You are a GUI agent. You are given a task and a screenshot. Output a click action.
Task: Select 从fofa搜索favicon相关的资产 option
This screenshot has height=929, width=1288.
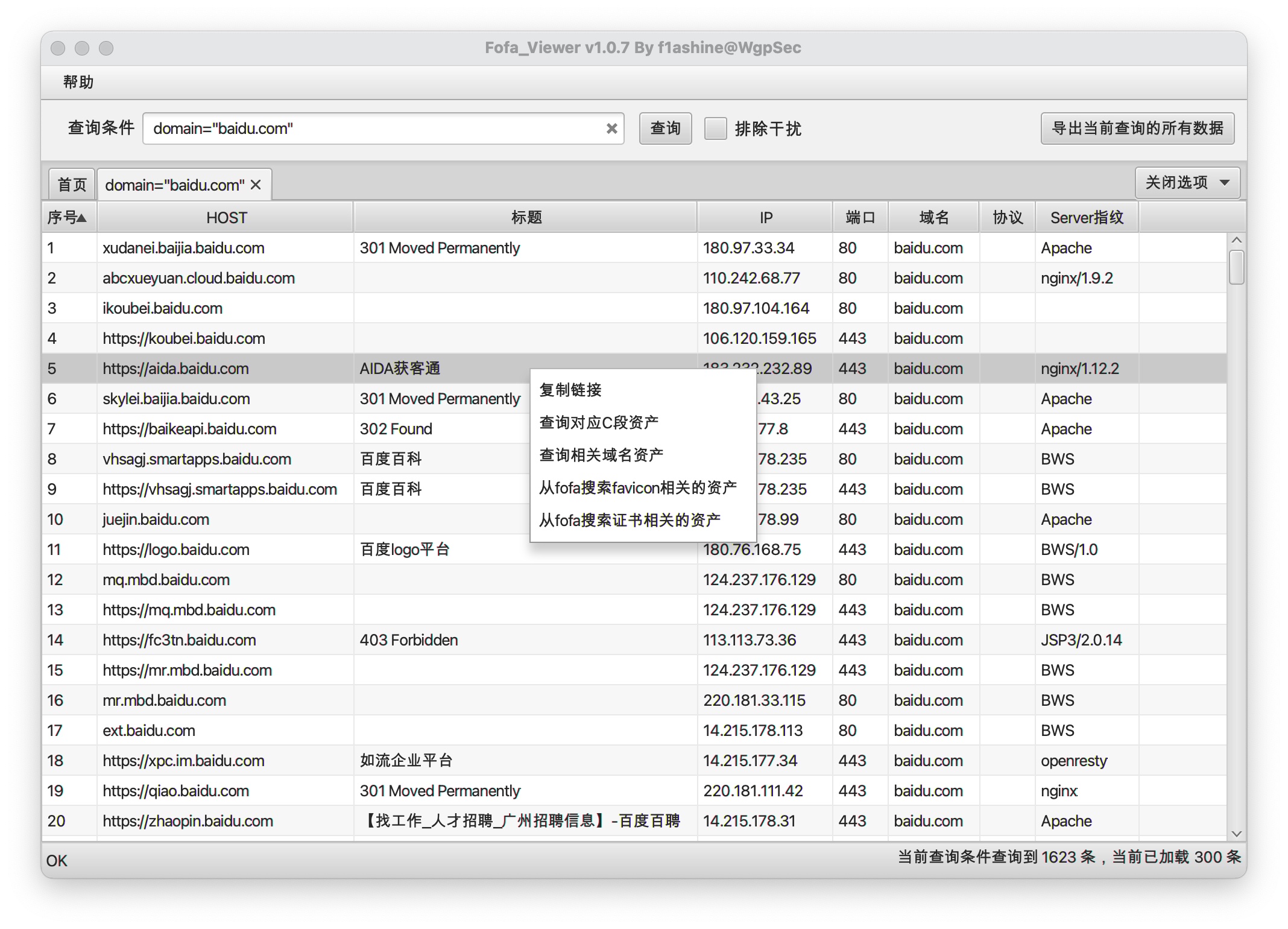(637, 487)
